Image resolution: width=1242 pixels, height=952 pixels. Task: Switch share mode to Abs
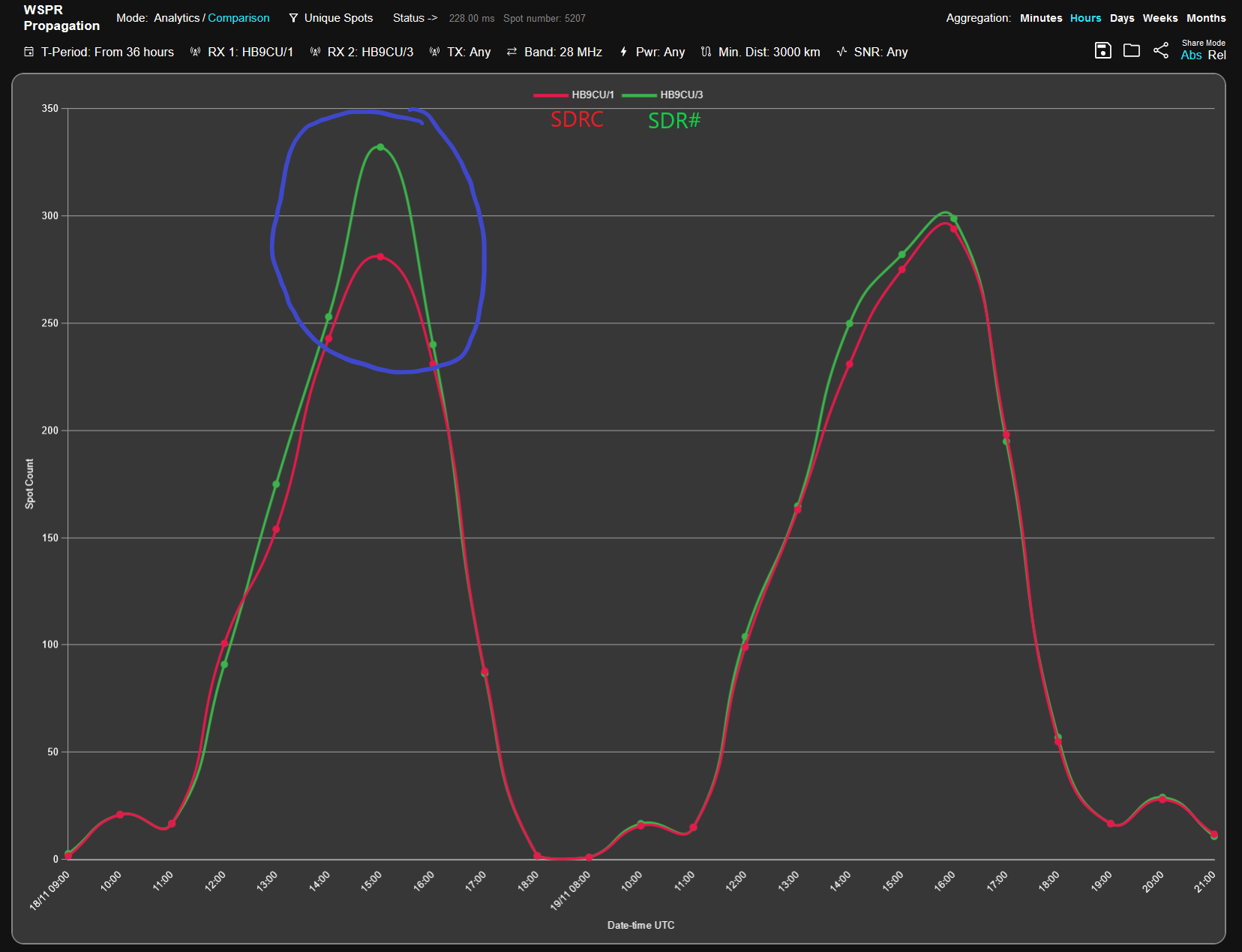(1191, 56)
